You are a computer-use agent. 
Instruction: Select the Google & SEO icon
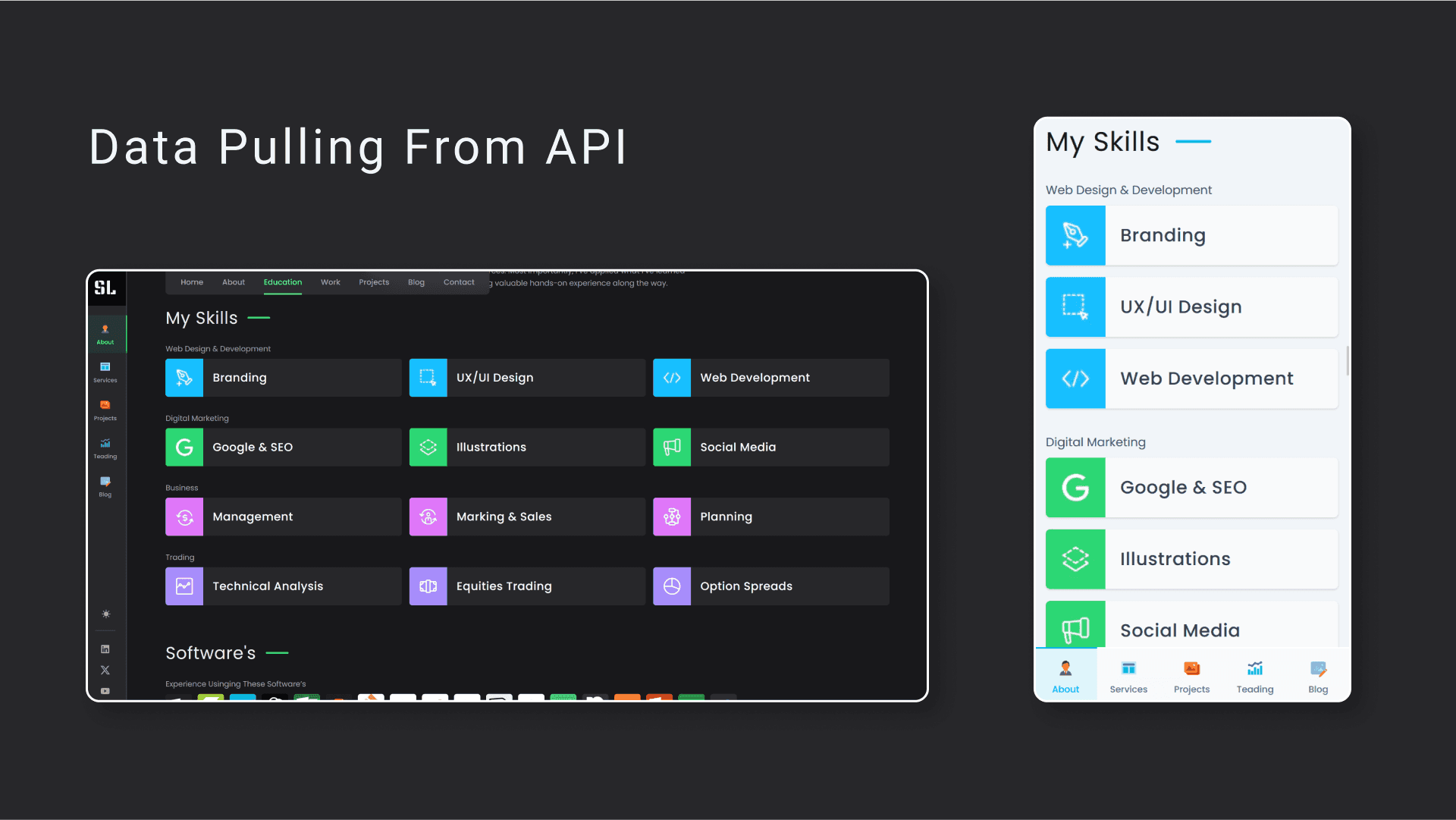tap(184, 446)
